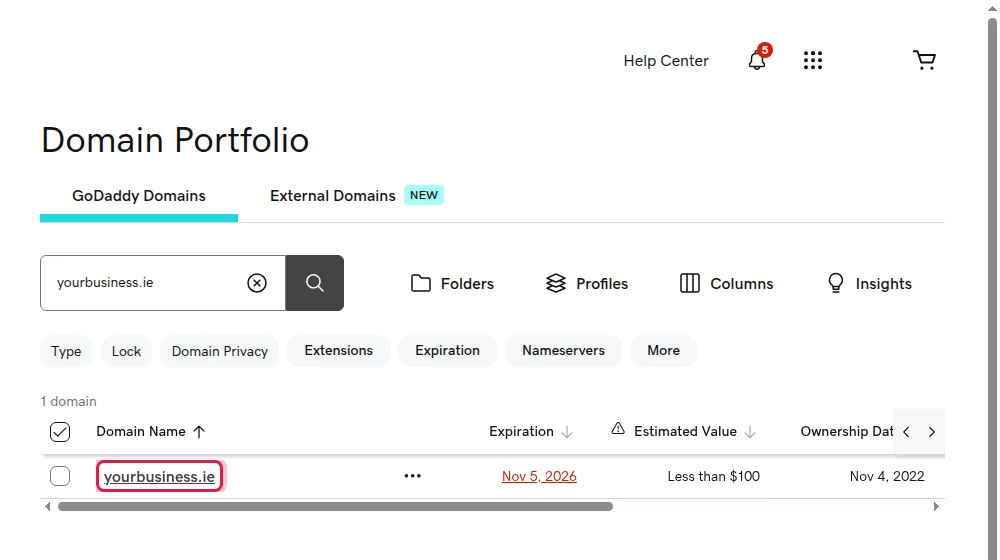Screen dimensions: 1000x560
Task: Click the horizontal table scrollbar thumb
Action: 335,506
